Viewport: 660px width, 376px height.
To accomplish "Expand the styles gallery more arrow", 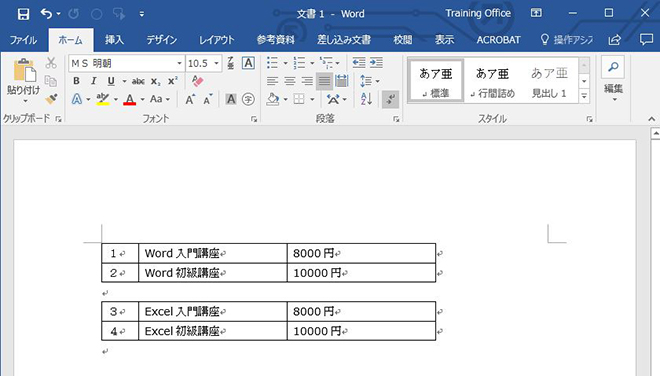I will (x=584, y=96).
